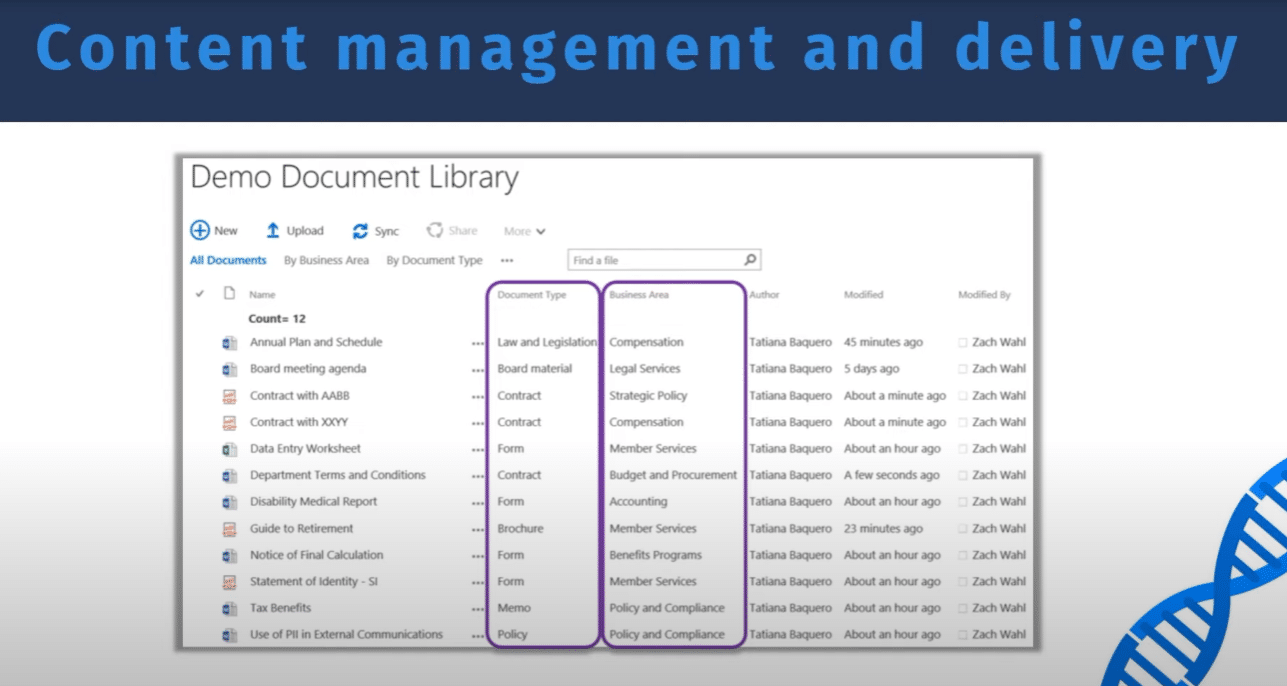Click the search magnifier icon
Screen dimensions: 1287x686
coord(751,260)
